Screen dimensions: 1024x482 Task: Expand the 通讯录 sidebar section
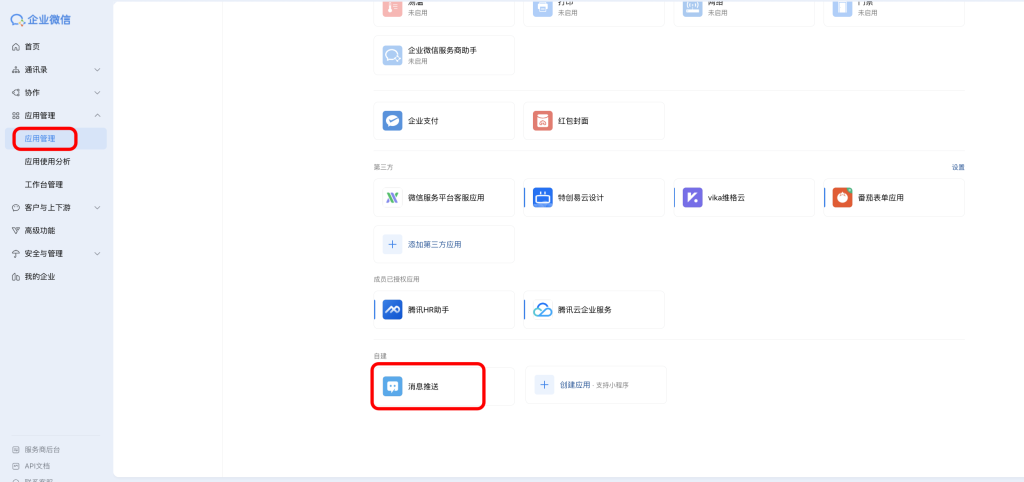click(x=97, y=70)
